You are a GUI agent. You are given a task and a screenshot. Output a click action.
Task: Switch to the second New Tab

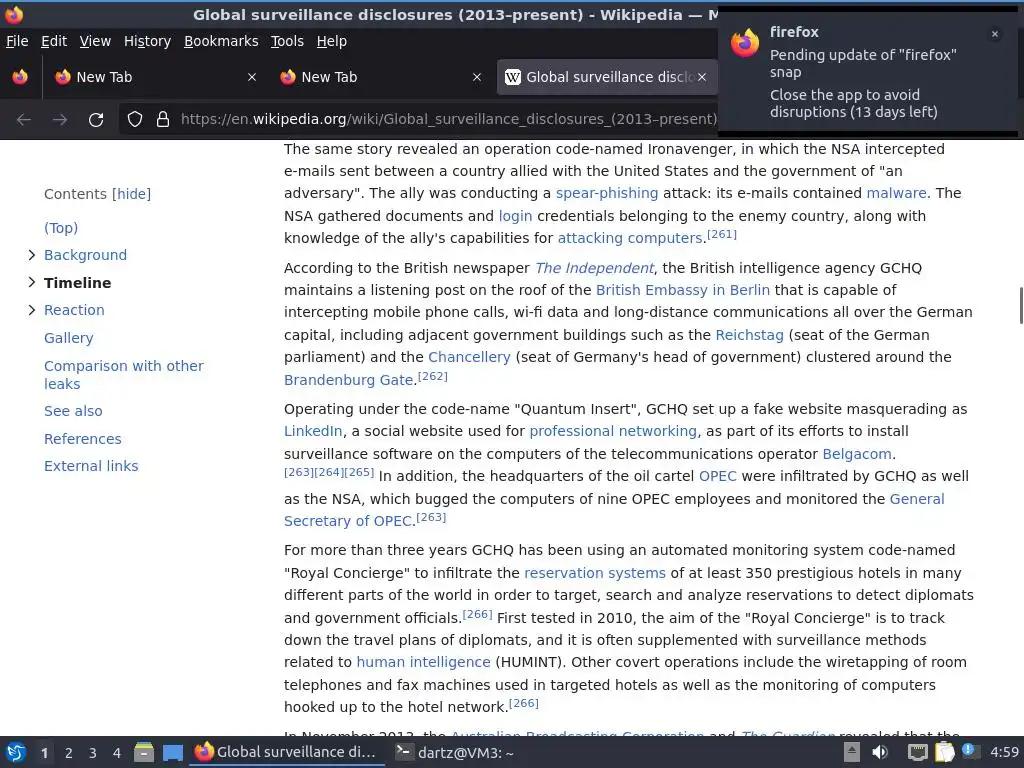click(381, 77)
